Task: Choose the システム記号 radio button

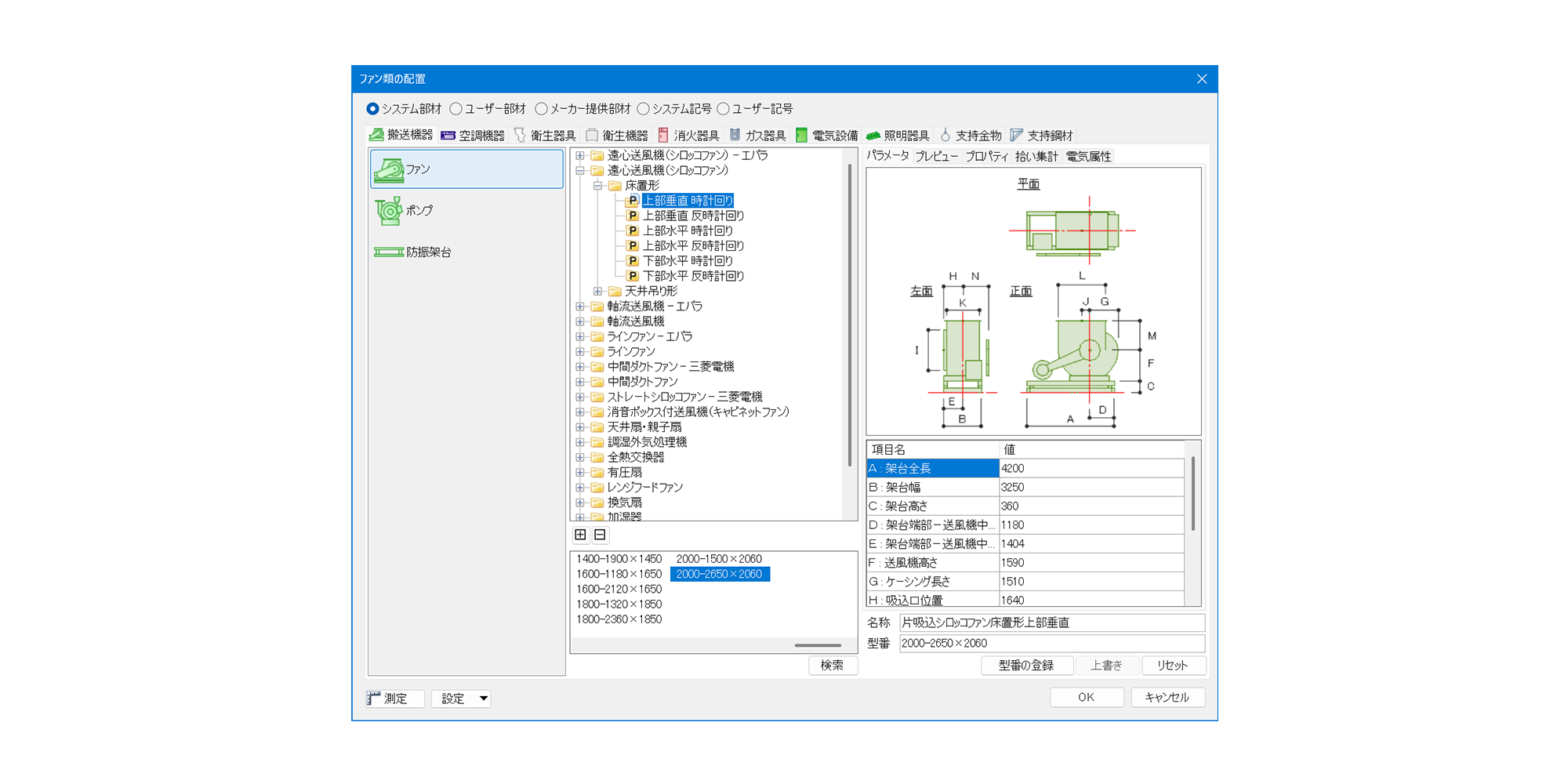Action: (x=644, y=109)
